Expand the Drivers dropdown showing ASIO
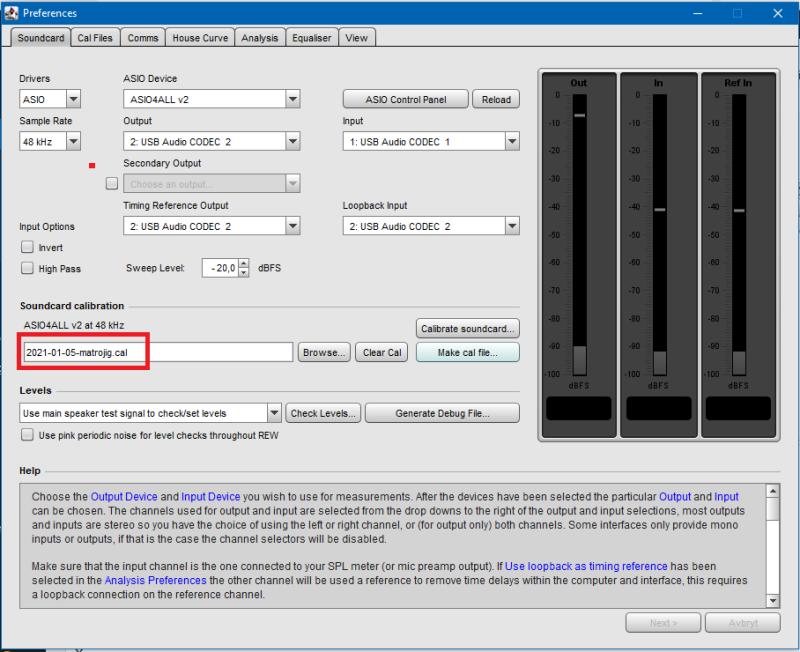The height and width of the screenshot is (652, 800). tap(50, 99)
